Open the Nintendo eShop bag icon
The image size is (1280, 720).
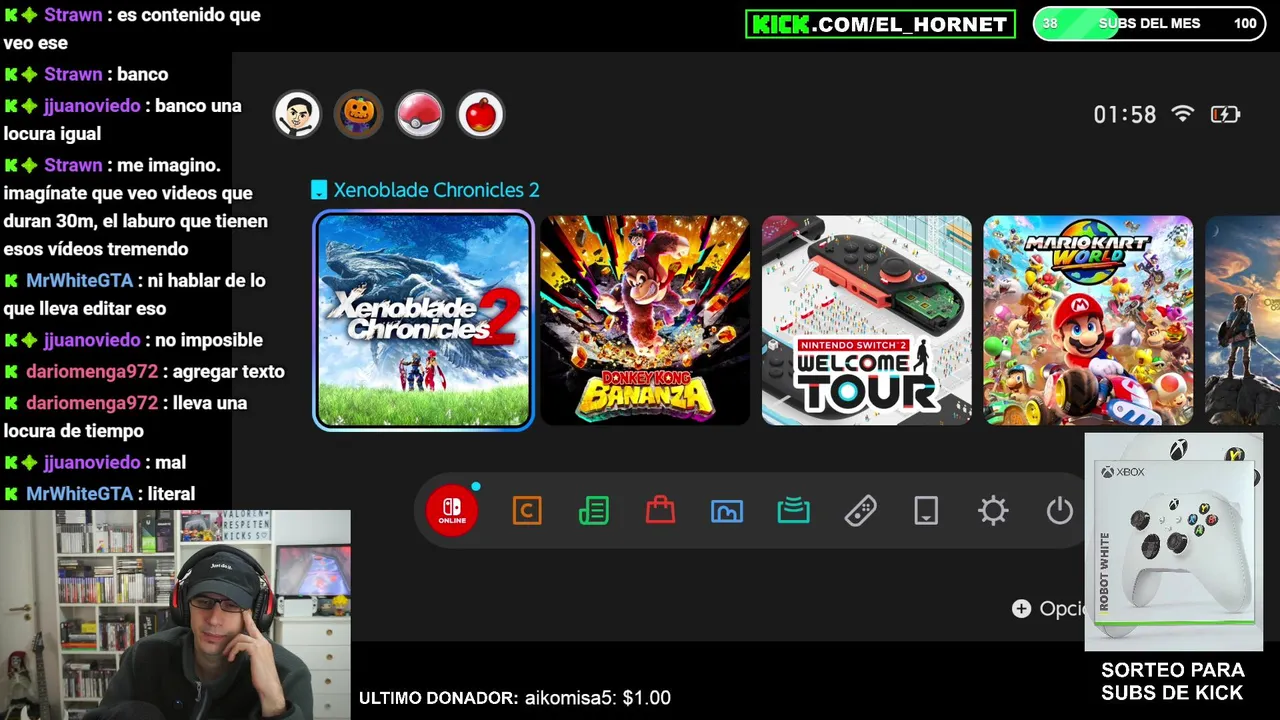[x=660, y=511]
